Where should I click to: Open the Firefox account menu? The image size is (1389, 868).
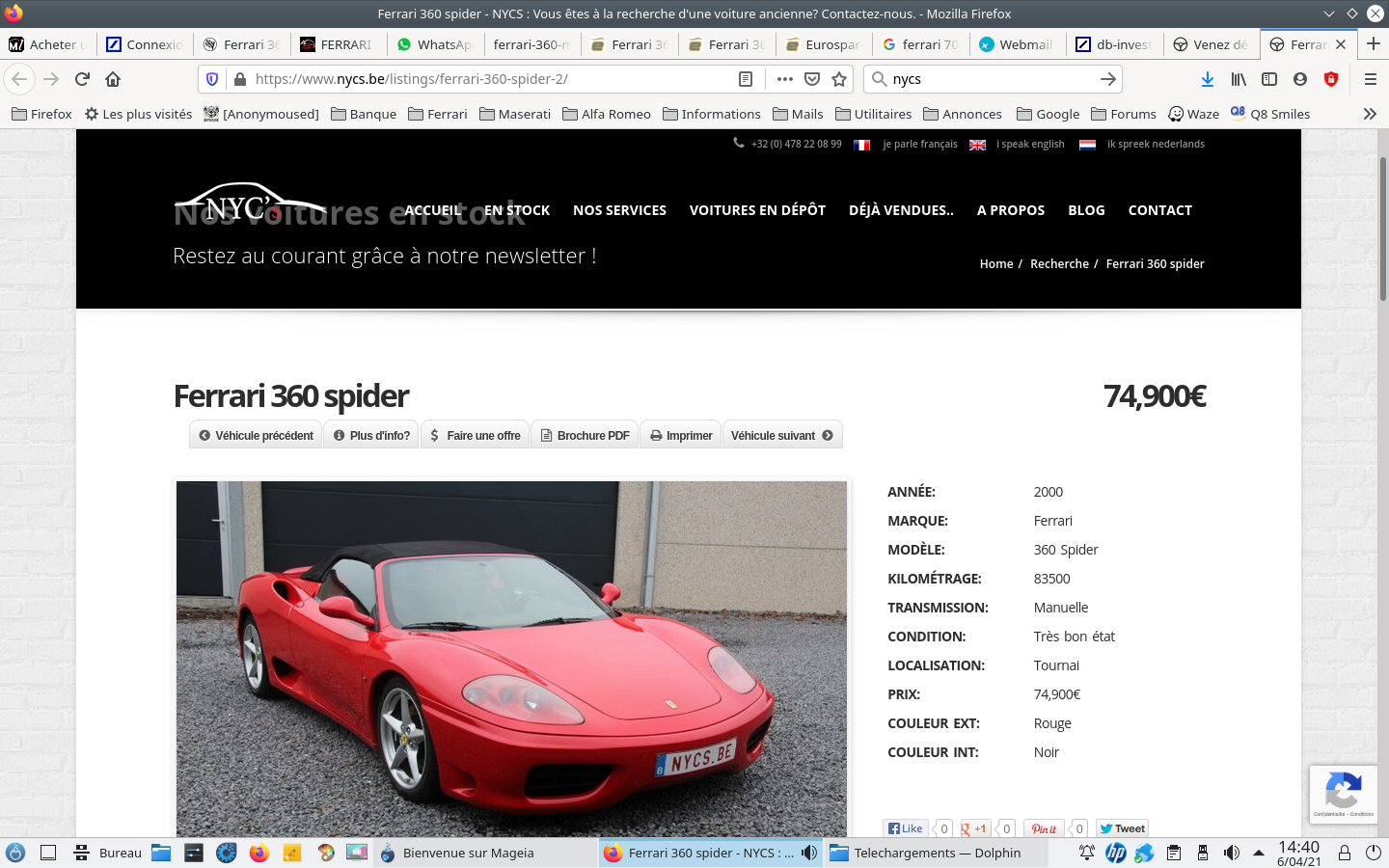1300,79
